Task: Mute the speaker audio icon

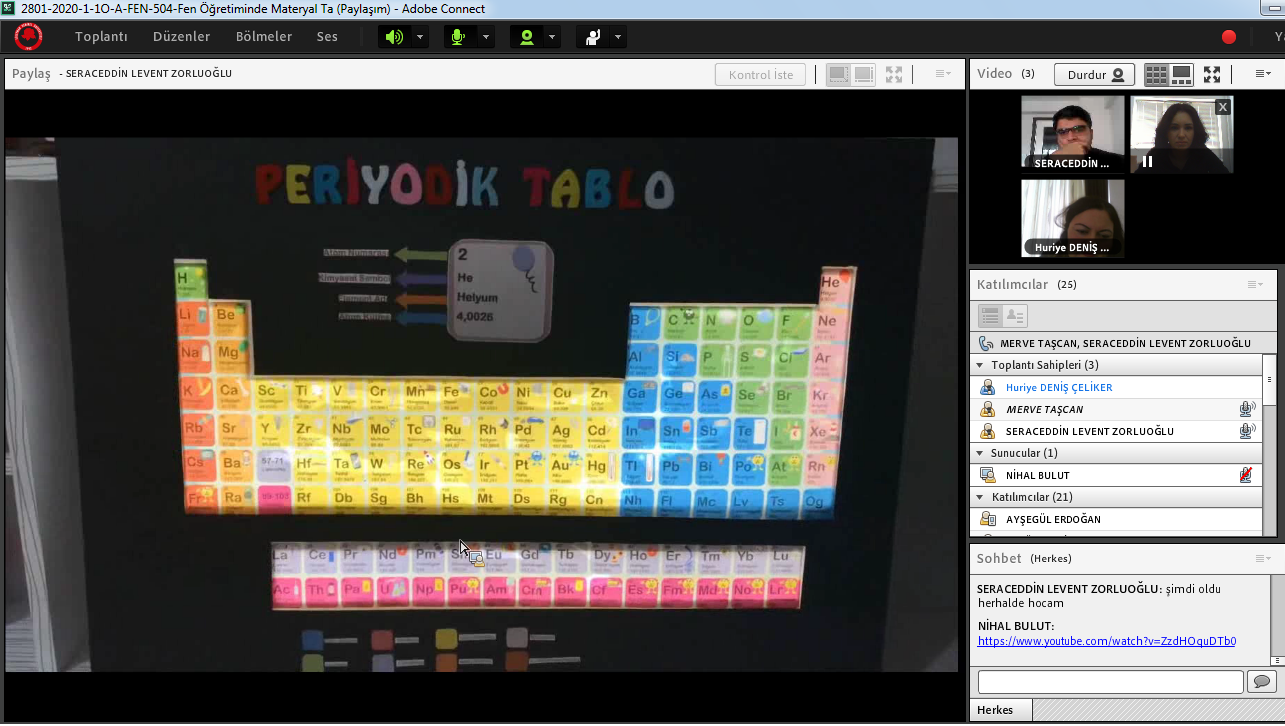Action: tap(395, 37)
